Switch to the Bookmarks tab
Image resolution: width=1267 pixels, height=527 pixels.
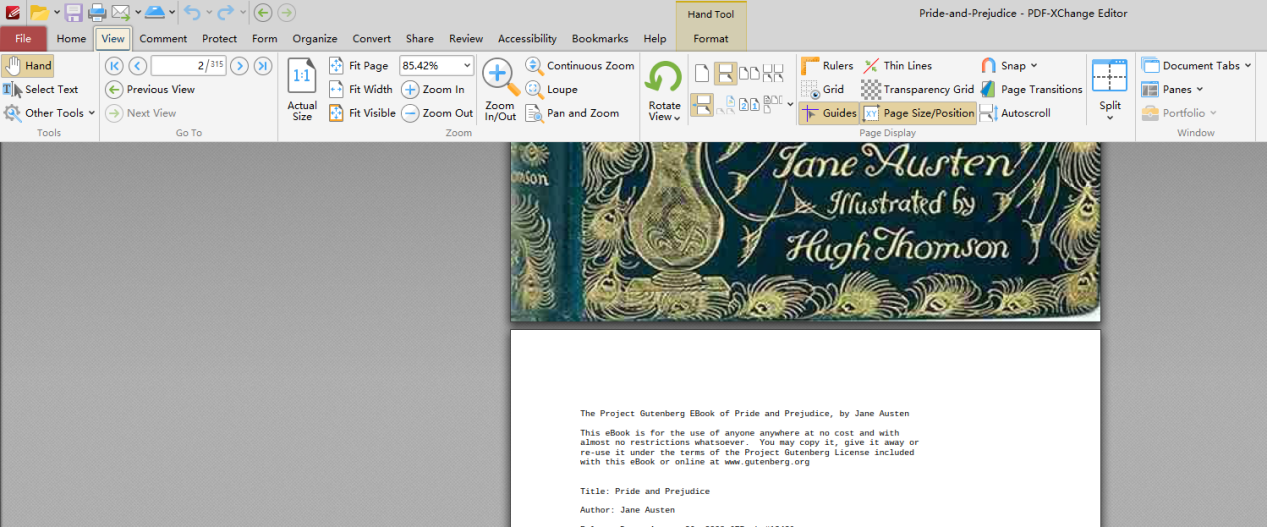600,39
